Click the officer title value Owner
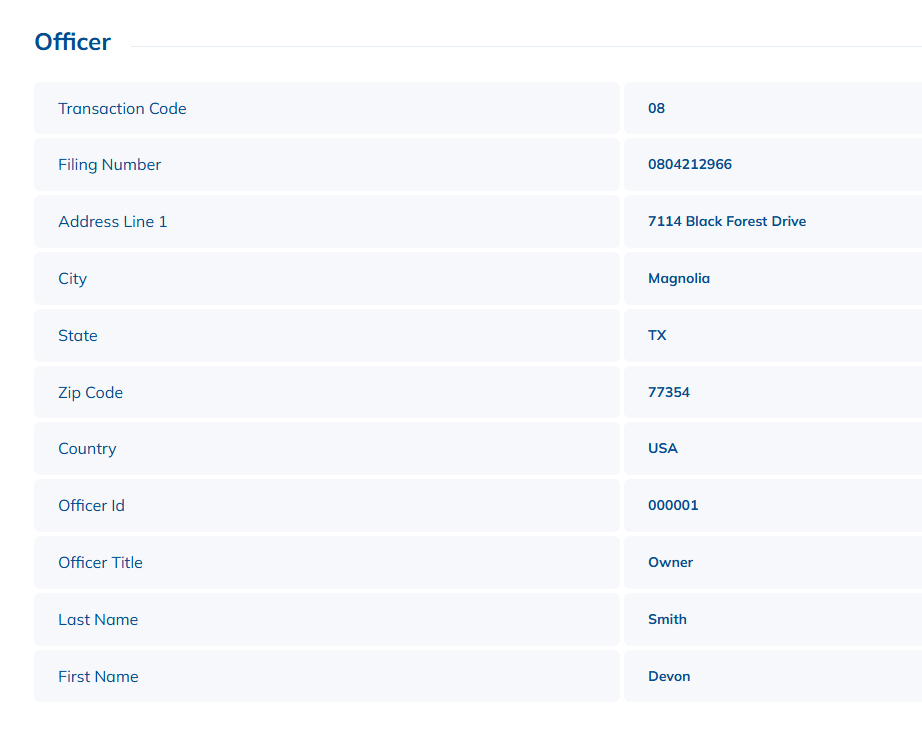The image size is (922, 729). point(670,563)
